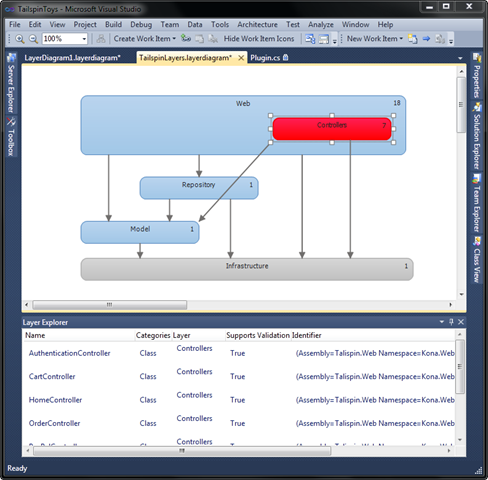The width and height of the screenshot is (488, 480).
Task: Open the Debug menu
Action: [x=141, y=24]
